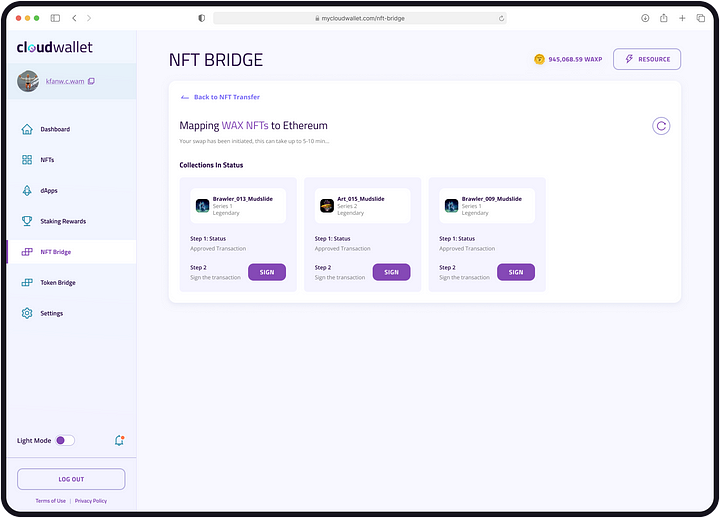Screen dimensions: 720x518
Task: Open the notifications bell
Action: click(119, 440)
